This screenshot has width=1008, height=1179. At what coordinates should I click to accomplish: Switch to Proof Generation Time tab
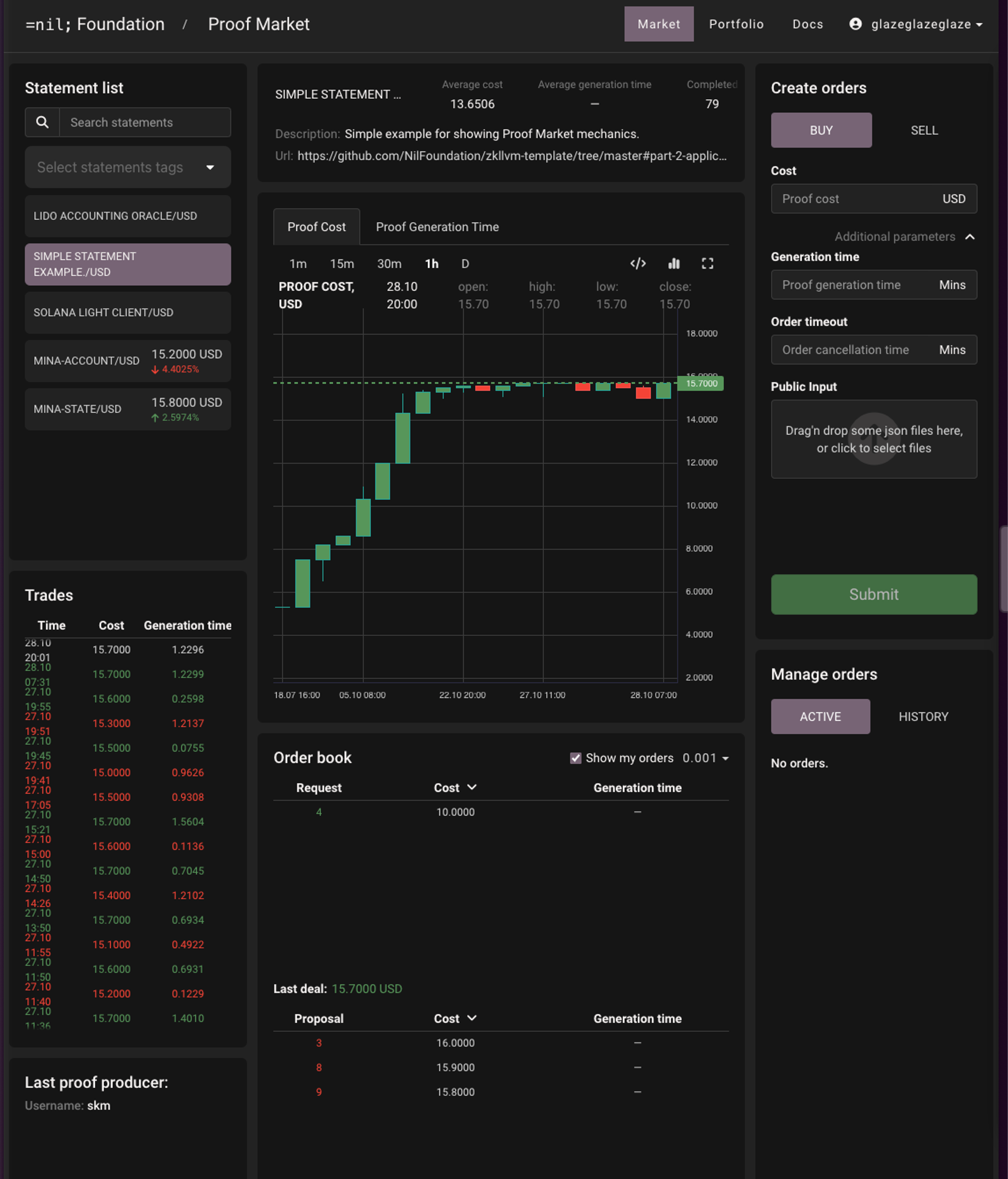point(436,227)
